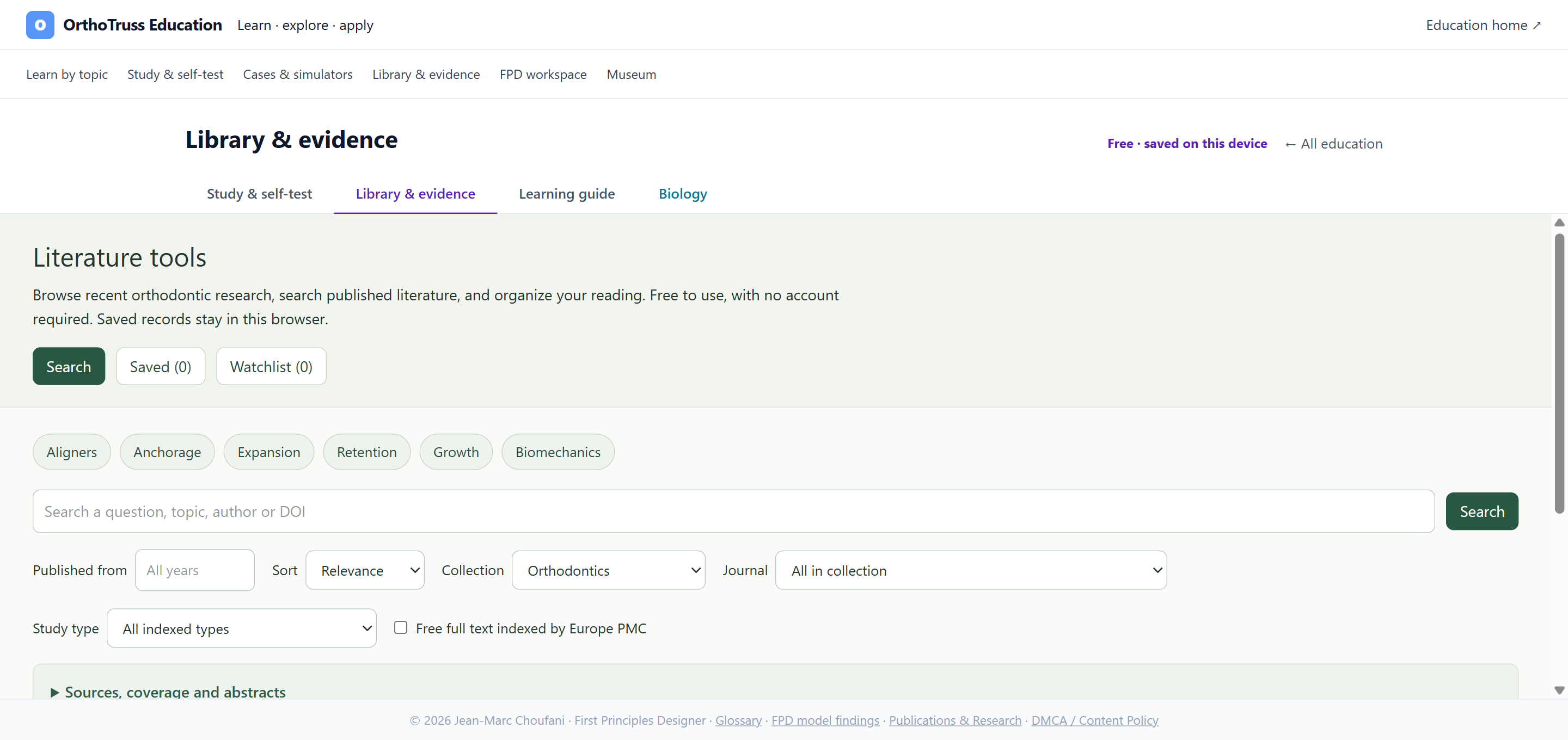The height and width of the screenshot is (740, 1568).
Task: Select Library & evidence in top navigation bar
Action: click(426, 74)
